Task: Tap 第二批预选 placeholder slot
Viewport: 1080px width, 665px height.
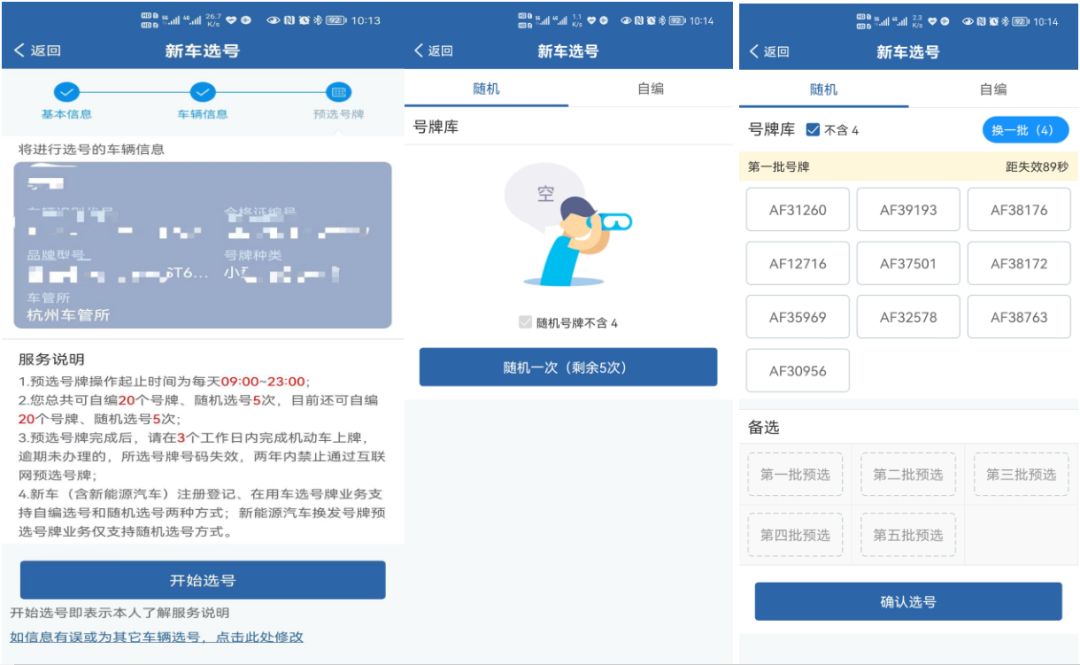Action: pos(908,474)
